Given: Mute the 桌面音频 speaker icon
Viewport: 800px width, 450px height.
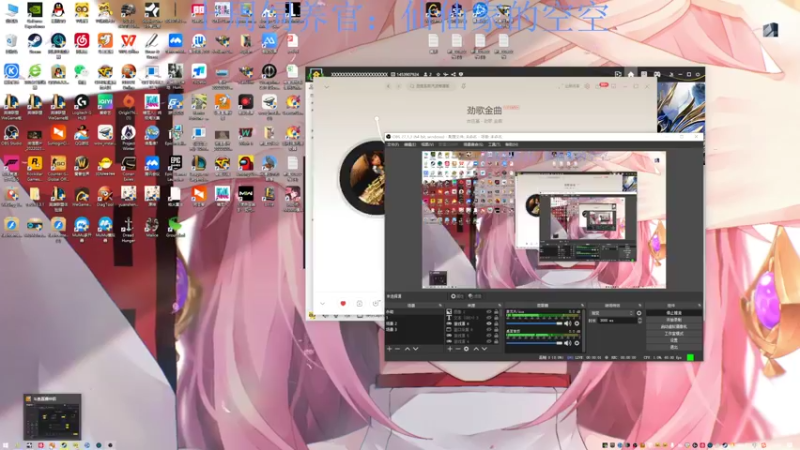Looking at the screenshot, I should pyautogui.click(x=567, y=343).
